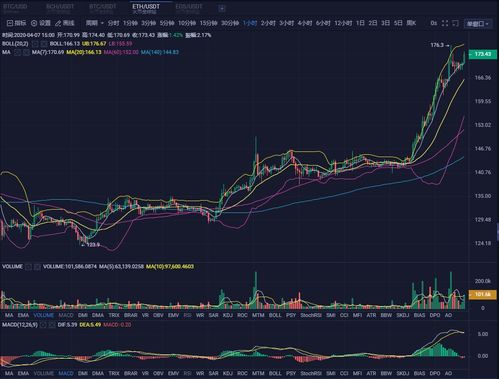Click the yellow 101.6k volume axis label
Image resolution: width=499 pixels, height=379 pixels.
click(483, 294)
